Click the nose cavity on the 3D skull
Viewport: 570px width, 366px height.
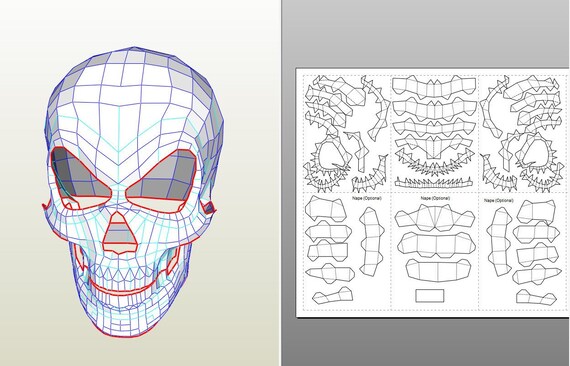tap(120, 233)
